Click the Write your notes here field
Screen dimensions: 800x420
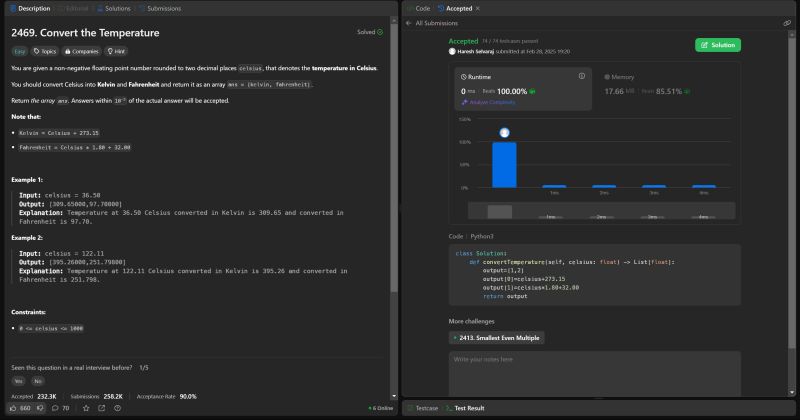click(594, 374)
